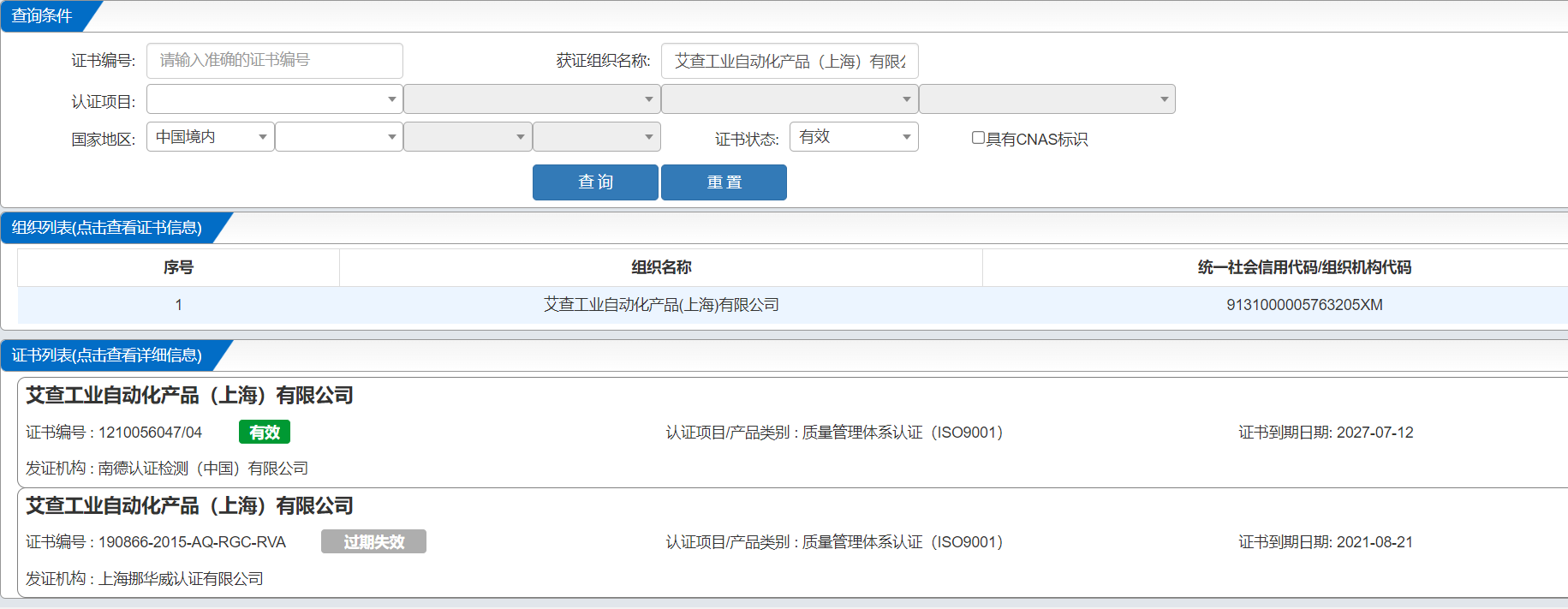
Task: Open the fourth 国家地区 dropdown
Action: click(x=597, y=137)
